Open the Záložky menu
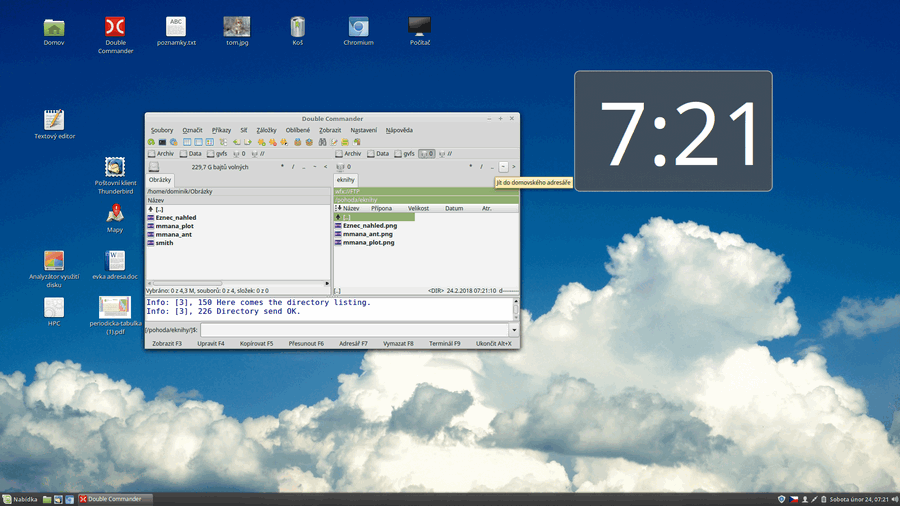Image resolution: width=900 pixels, height=506 pixels. 266,130
